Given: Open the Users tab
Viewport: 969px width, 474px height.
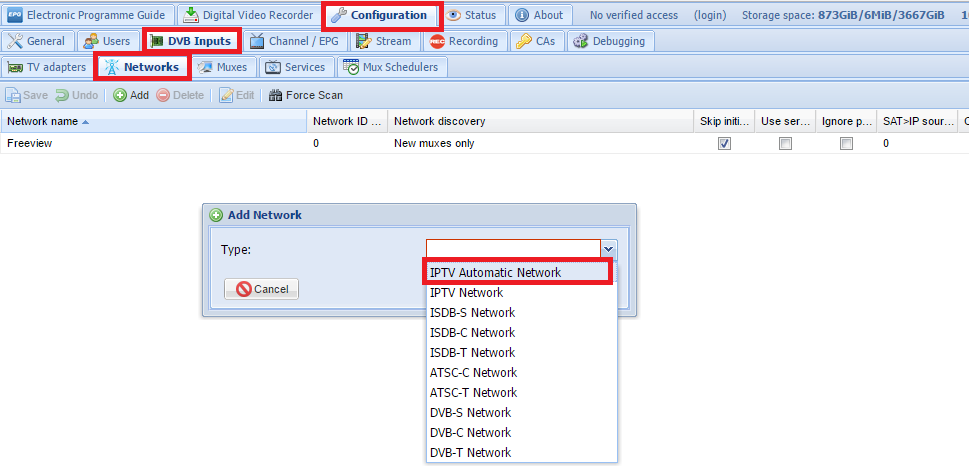Looking at the screenshot, I should tap(107, 41).
